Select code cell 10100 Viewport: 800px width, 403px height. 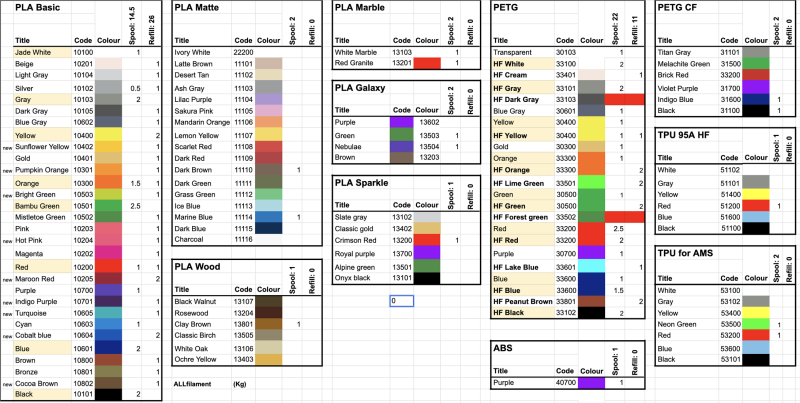click(x=83, y=52)
